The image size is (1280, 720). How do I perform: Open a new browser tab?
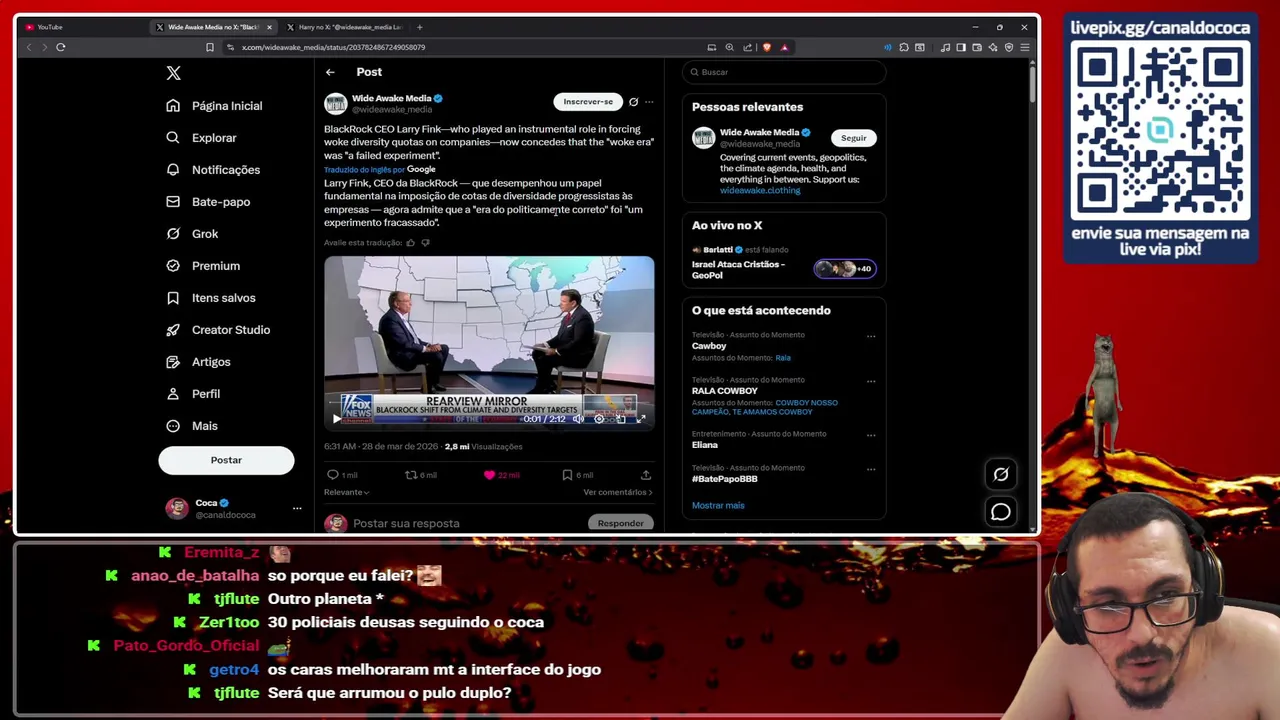click(x=420, y=27)
